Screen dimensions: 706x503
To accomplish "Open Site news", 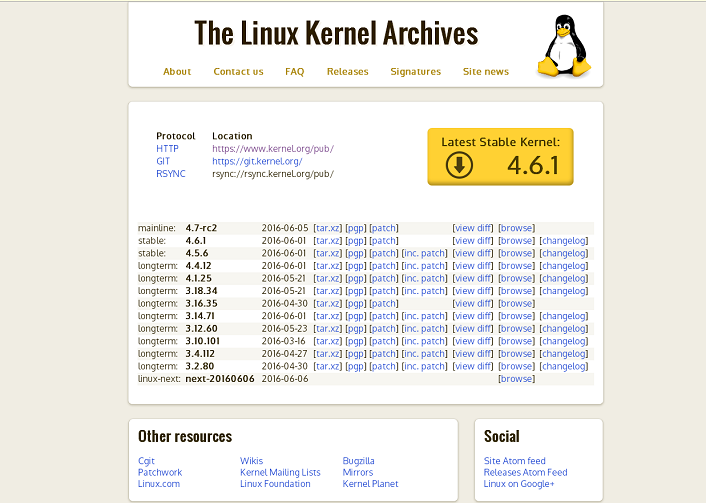I will pyautogui.click(x=486, y=72).
